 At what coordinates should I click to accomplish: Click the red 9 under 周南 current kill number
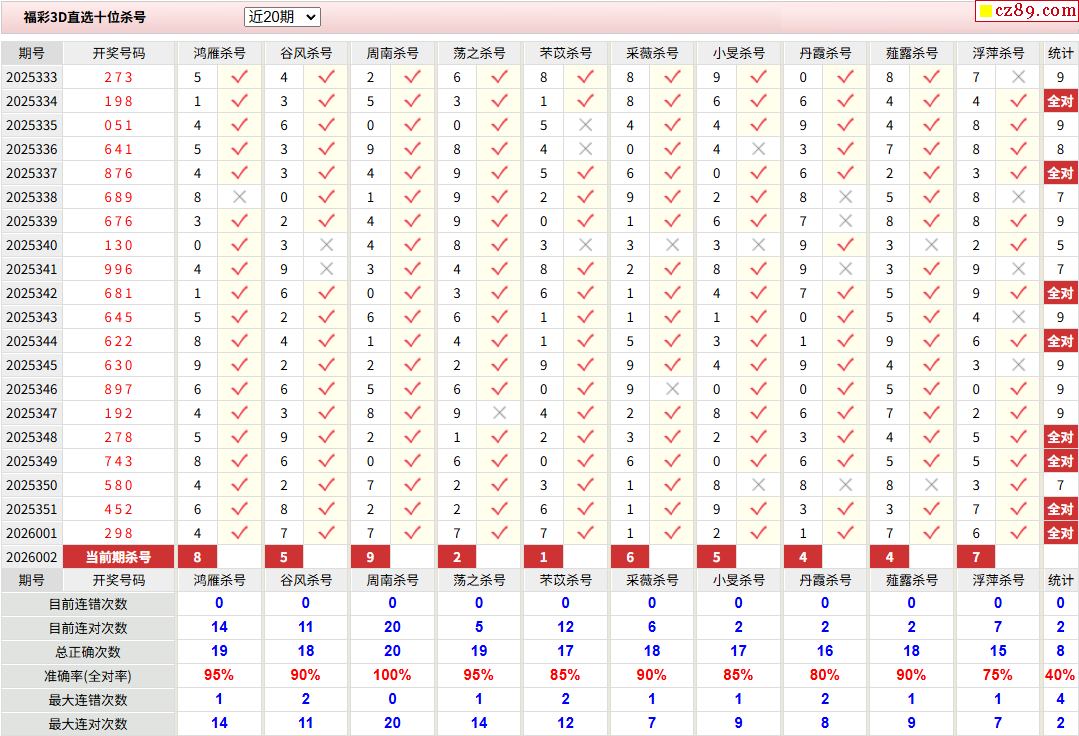coord(370,557)
